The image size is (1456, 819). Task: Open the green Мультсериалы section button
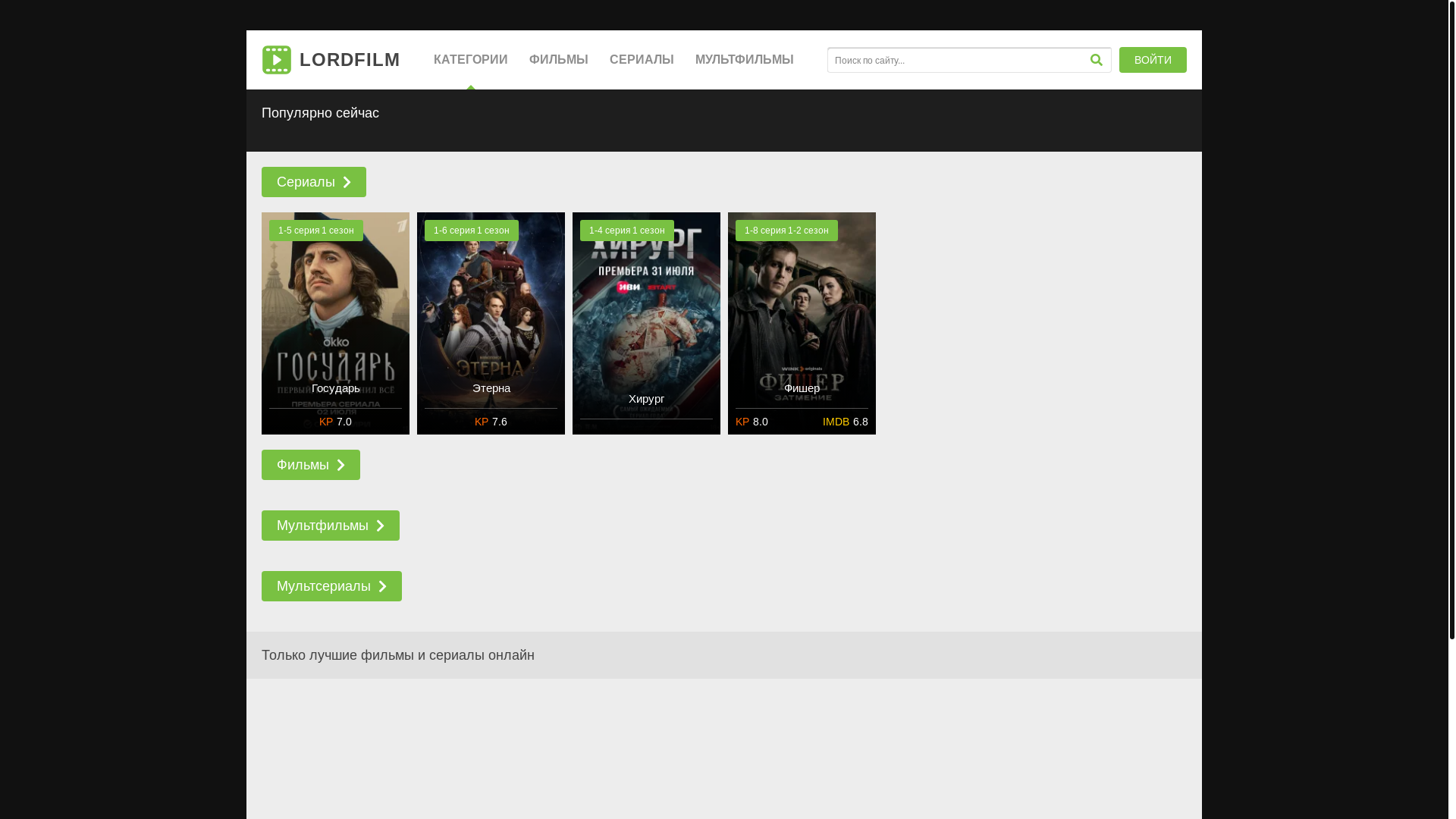[x=331, y=586]
